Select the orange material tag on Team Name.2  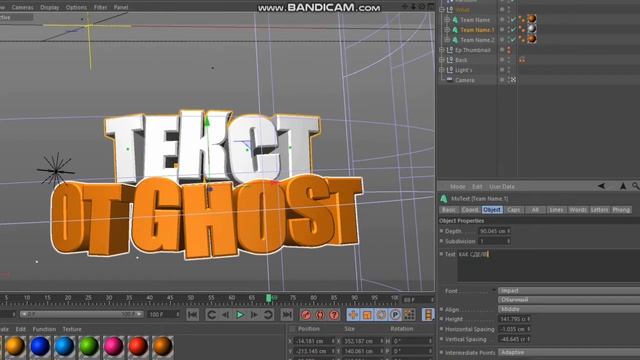coord(532,39)
